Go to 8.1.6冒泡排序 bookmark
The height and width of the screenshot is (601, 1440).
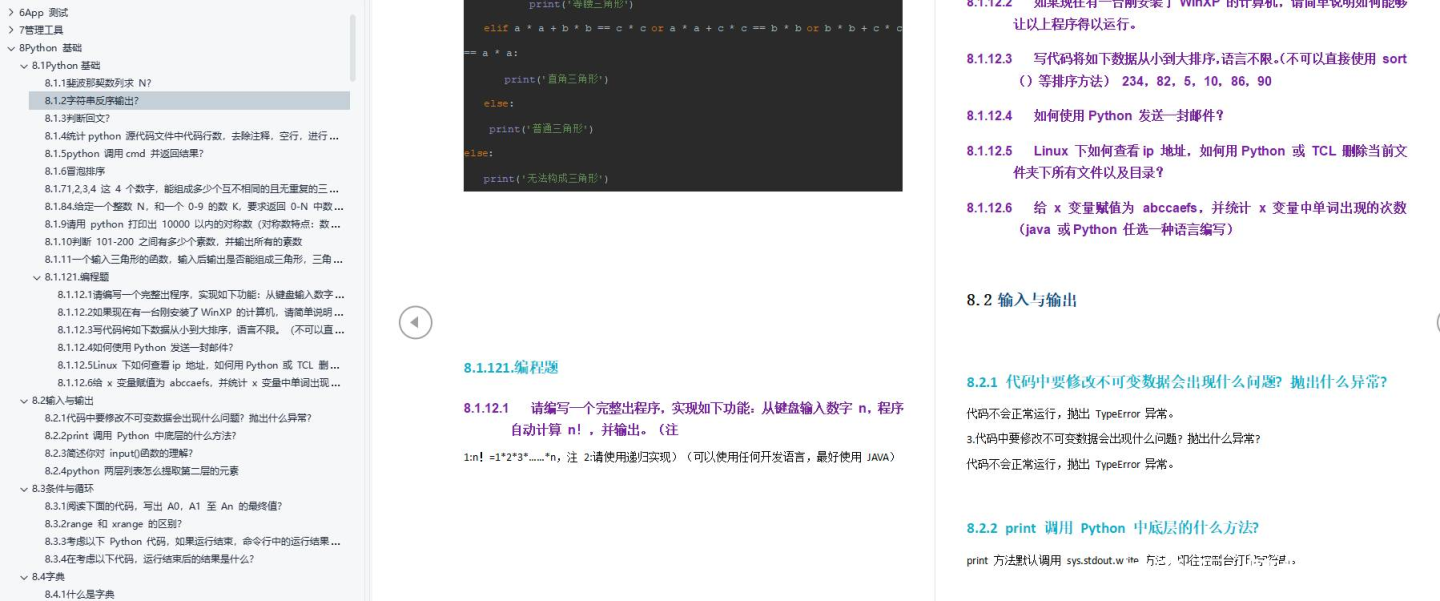click(x=75, y=171)
